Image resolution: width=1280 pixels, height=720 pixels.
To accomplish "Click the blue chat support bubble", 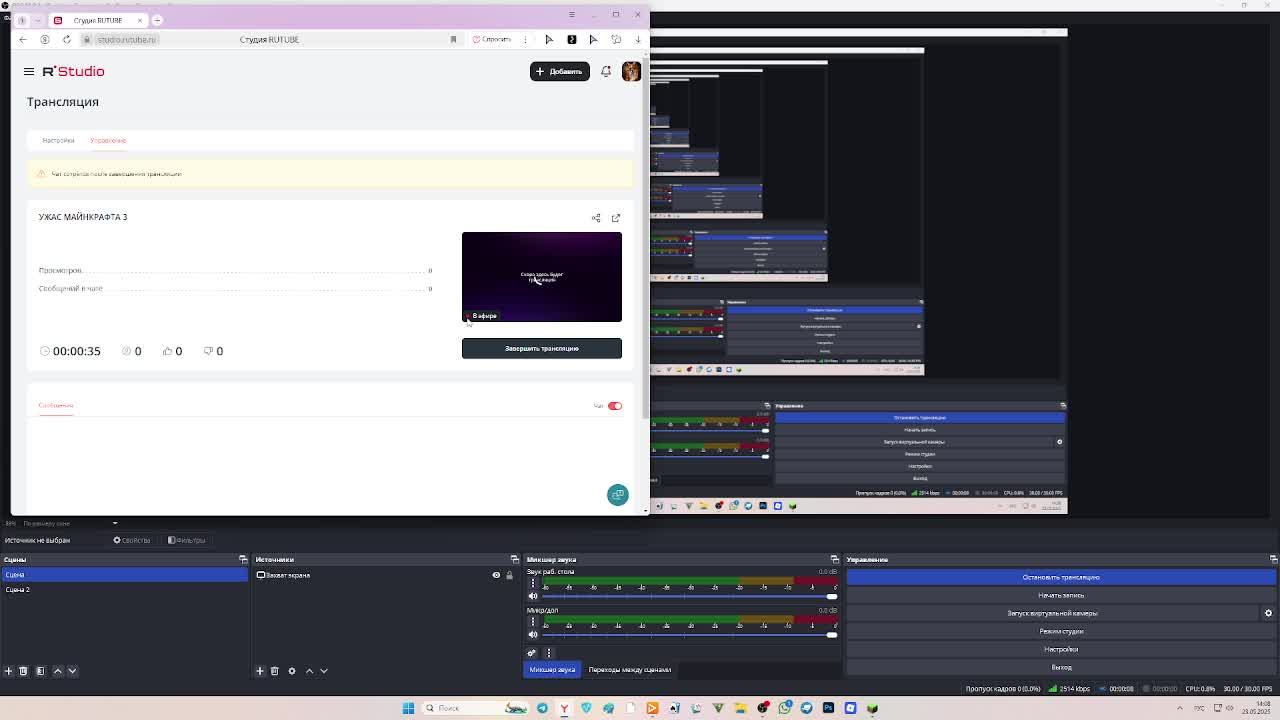I will 617,495.
